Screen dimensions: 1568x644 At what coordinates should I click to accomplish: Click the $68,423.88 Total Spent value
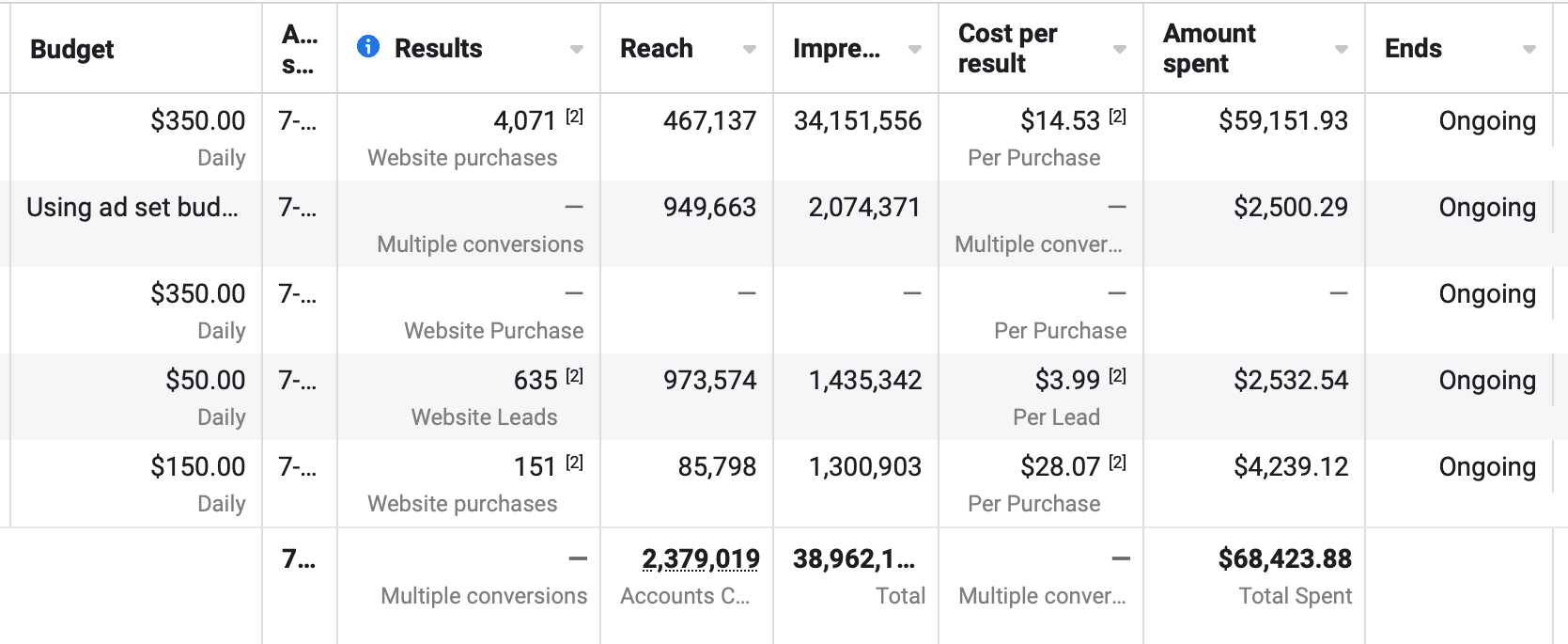[x=1284, y=559]
